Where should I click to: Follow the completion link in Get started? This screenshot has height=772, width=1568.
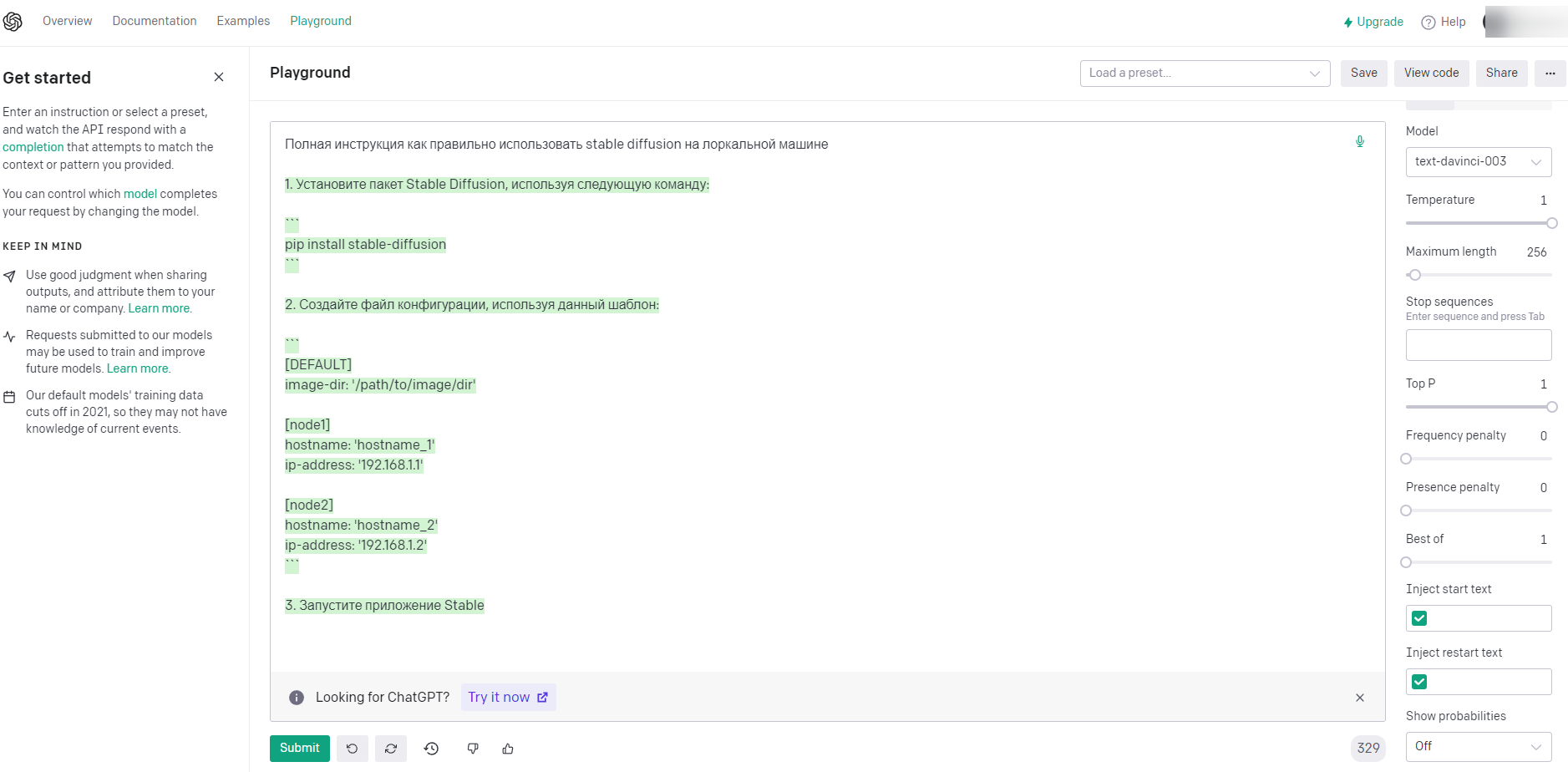[x=33, y=147]
